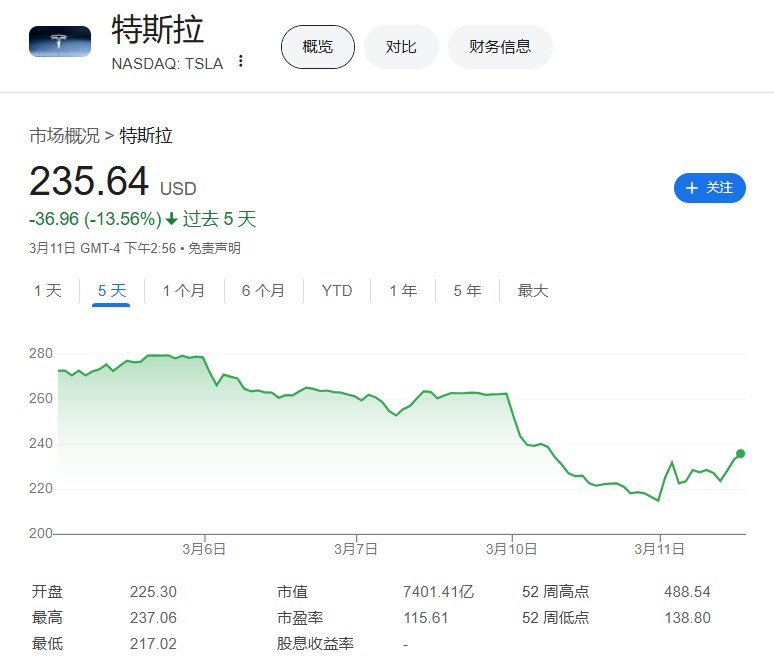Click the NASDAQ: TSLA ticker text

(x=167, y=64)
